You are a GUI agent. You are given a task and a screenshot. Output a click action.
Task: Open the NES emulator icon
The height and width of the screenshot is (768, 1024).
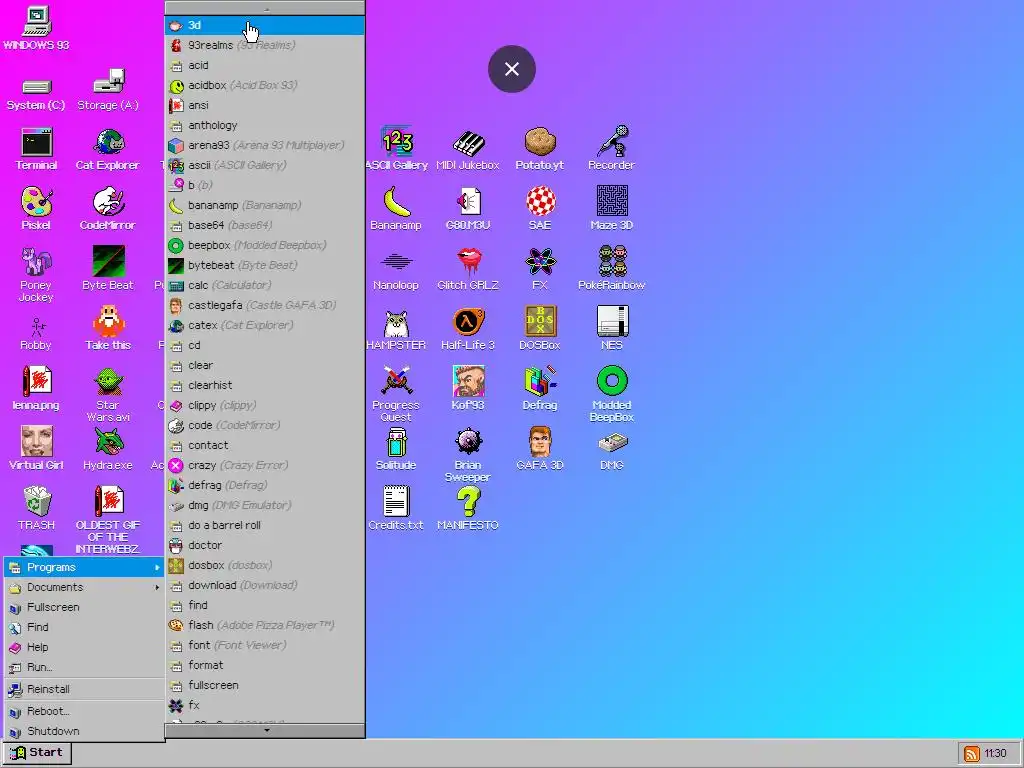tap(611, 328)
